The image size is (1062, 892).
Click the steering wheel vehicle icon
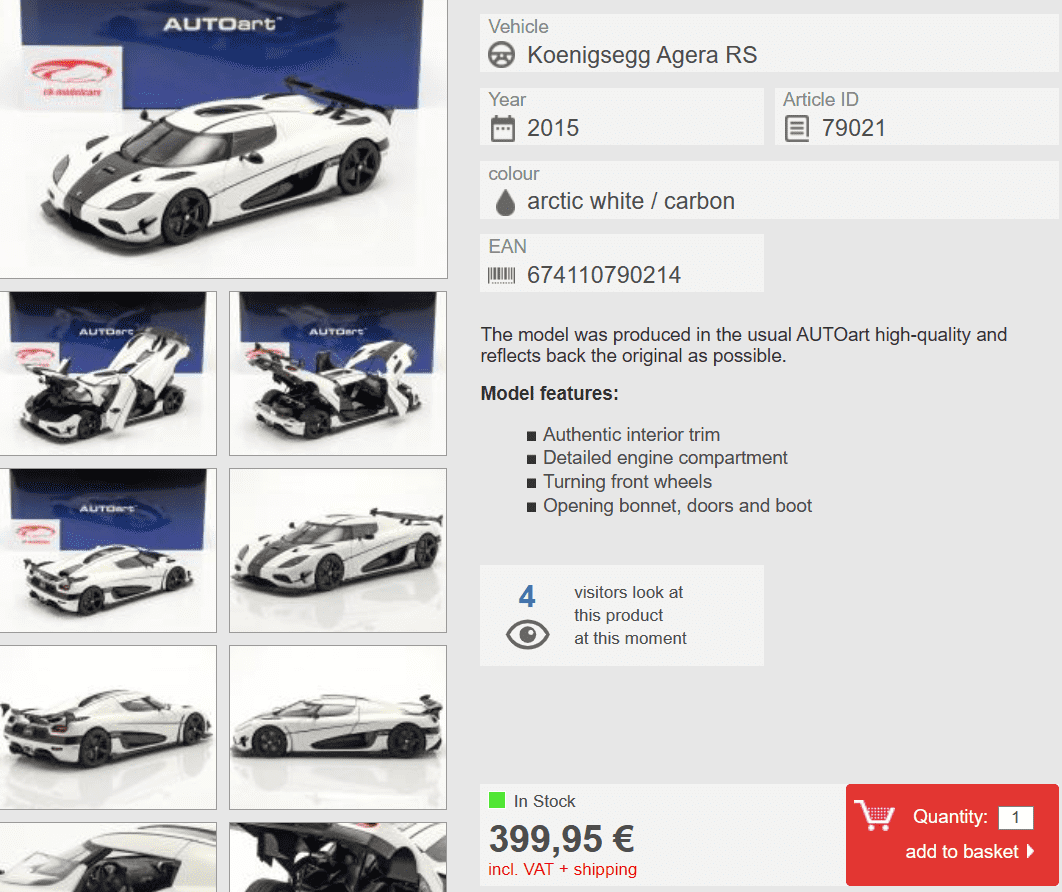(x=501, y=55)
